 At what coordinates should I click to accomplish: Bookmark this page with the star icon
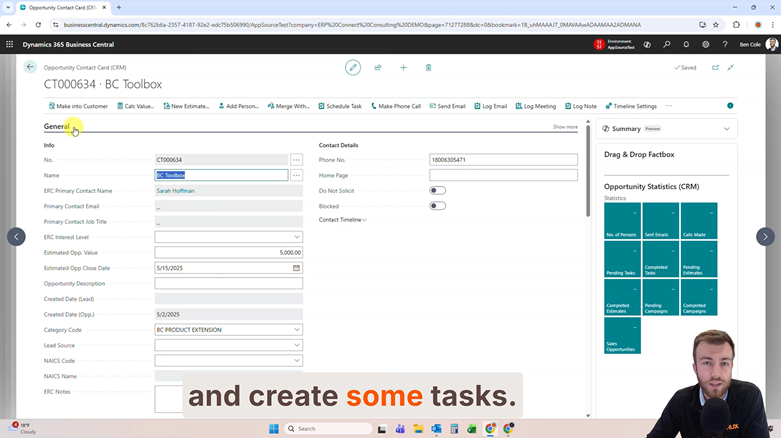pyautogui.click(x=716, y=24)
